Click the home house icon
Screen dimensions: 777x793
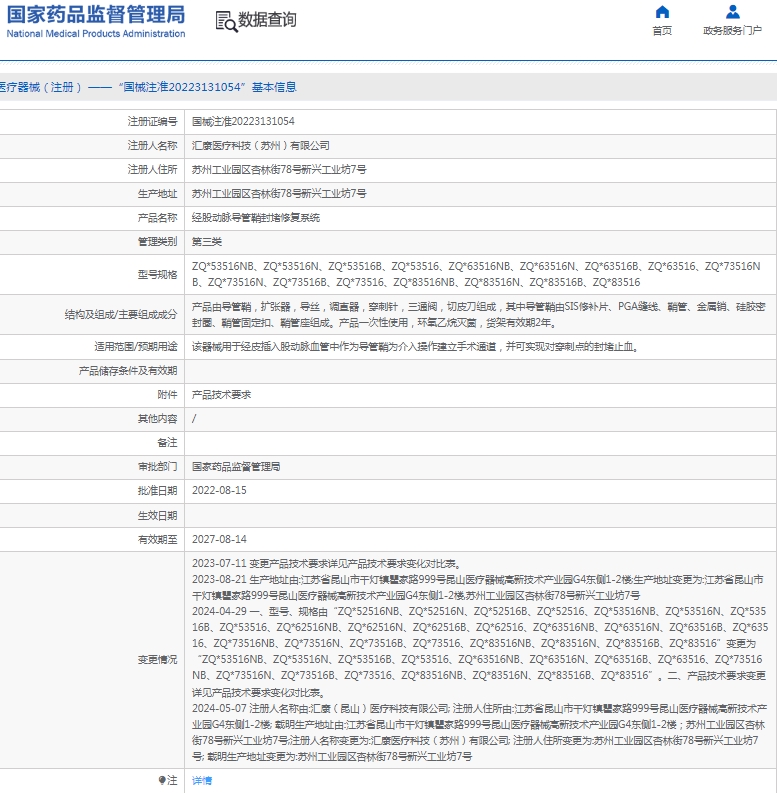tap(662, 12)
